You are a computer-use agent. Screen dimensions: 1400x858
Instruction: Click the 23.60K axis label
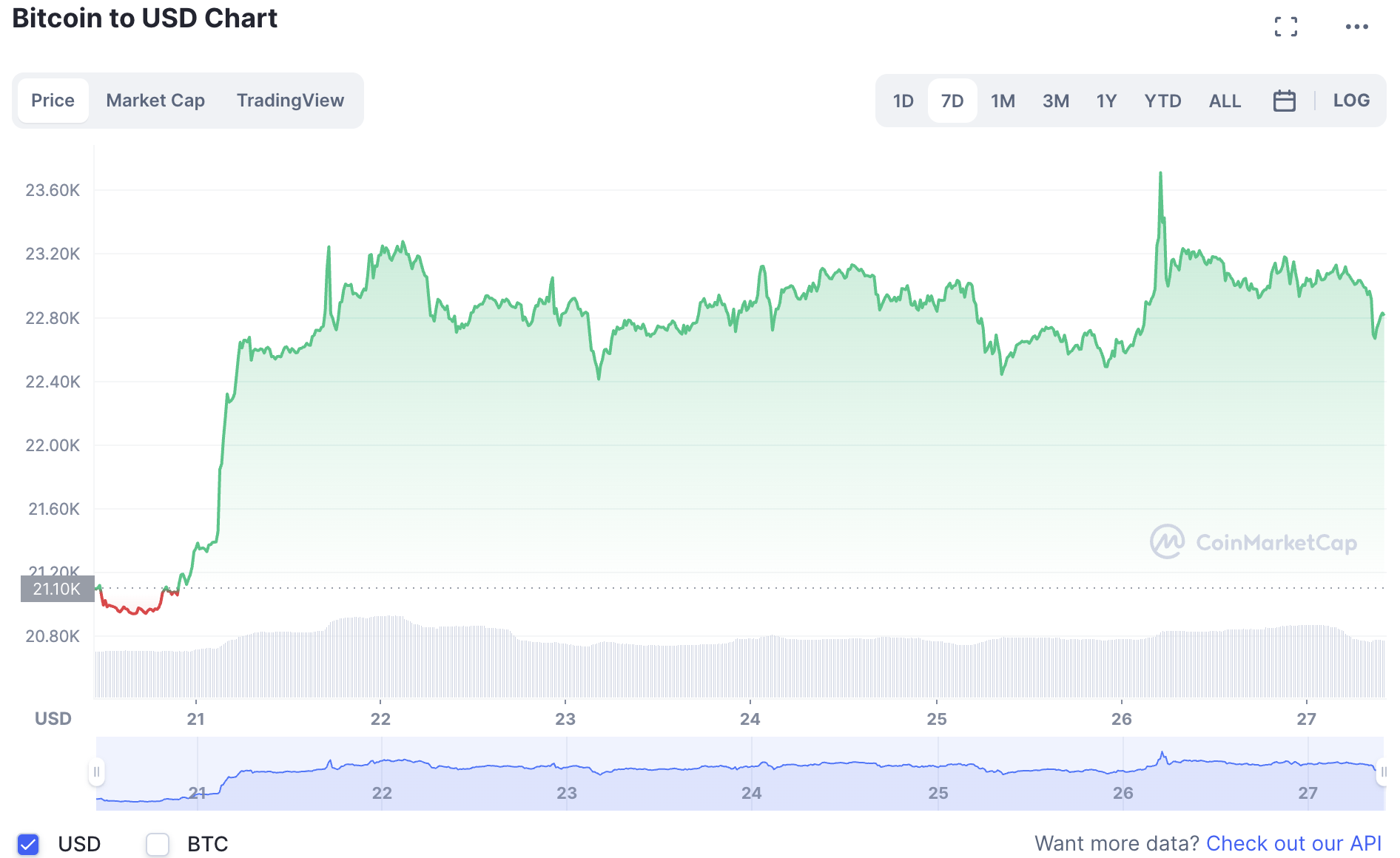click(53, 190)
